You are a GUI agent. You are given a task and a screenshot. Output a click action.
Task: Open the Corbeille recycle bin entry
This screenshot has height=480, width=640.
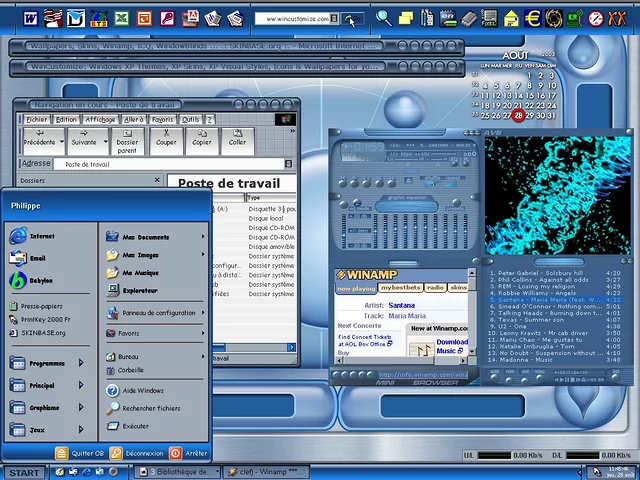pos(131,370)
